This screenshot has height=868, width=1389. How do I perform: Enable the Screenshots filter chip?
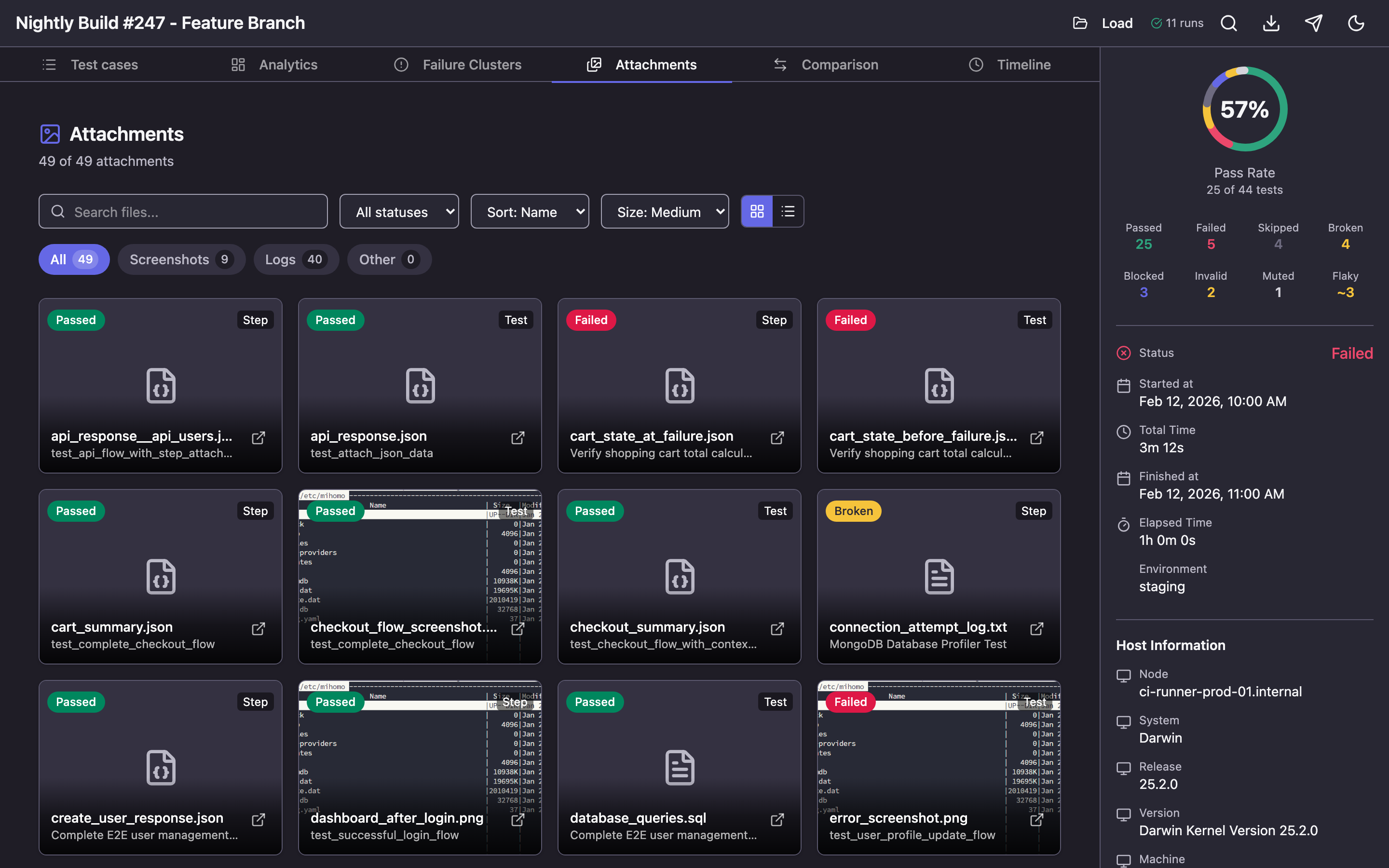[x=181, y=259]
